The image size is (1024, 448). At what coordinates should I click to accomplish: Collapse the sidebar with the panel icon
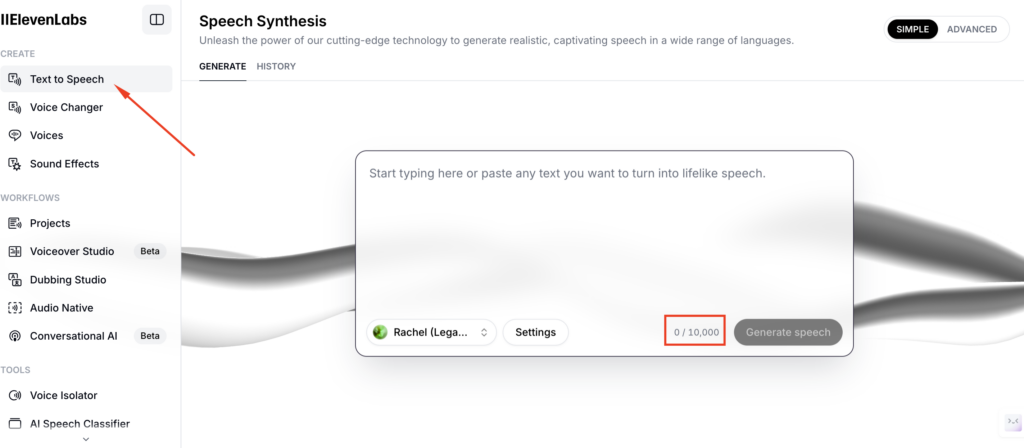click(x=157, y=19)
